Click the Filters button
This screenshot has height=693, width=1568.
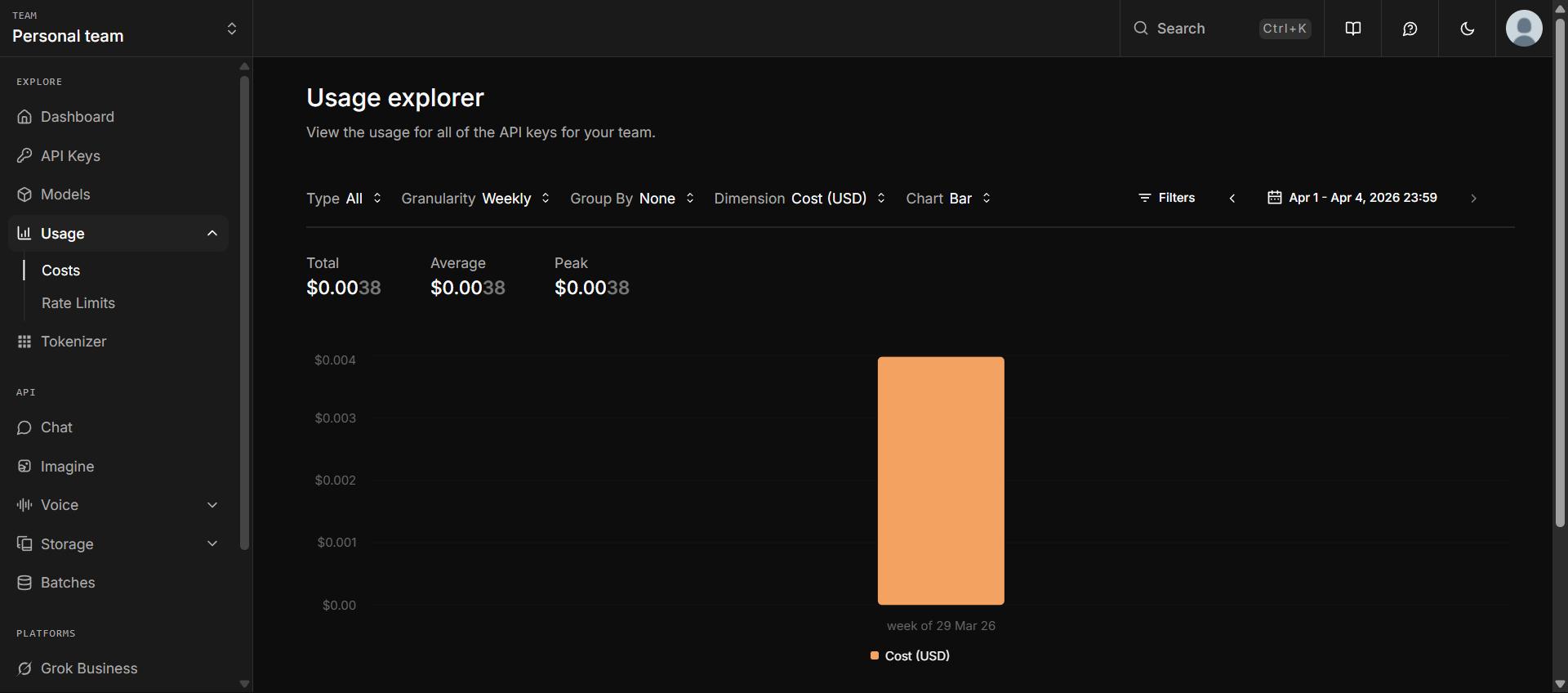pyautogui.click(x=1167, y=198)
